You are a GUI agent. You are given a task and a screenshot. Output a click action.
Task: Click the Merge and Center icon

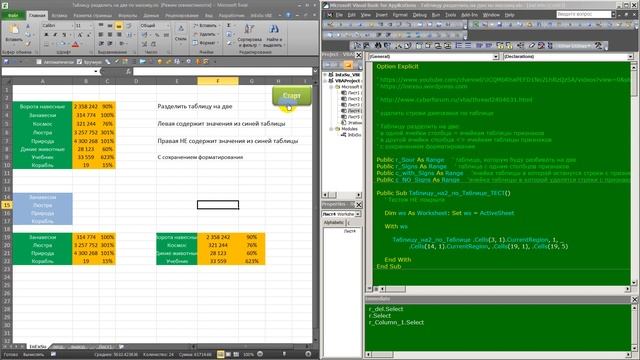click(x=129, y=35)
